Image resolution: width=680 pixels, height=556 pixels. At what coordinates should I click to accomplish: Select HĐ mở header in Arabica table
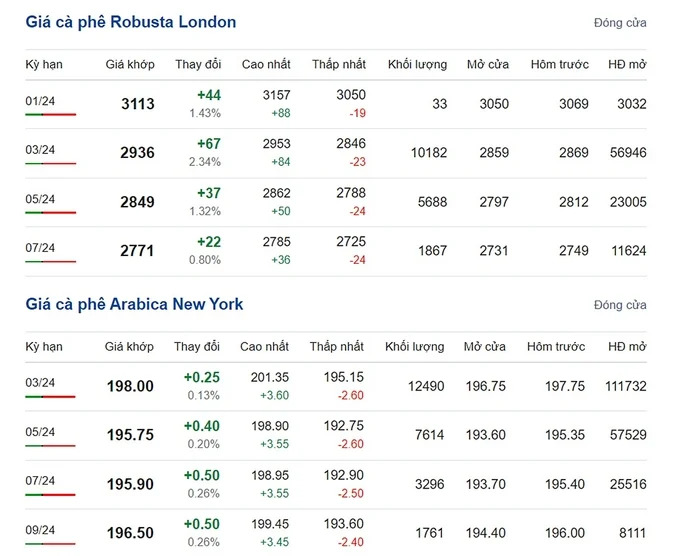[626, 347]
